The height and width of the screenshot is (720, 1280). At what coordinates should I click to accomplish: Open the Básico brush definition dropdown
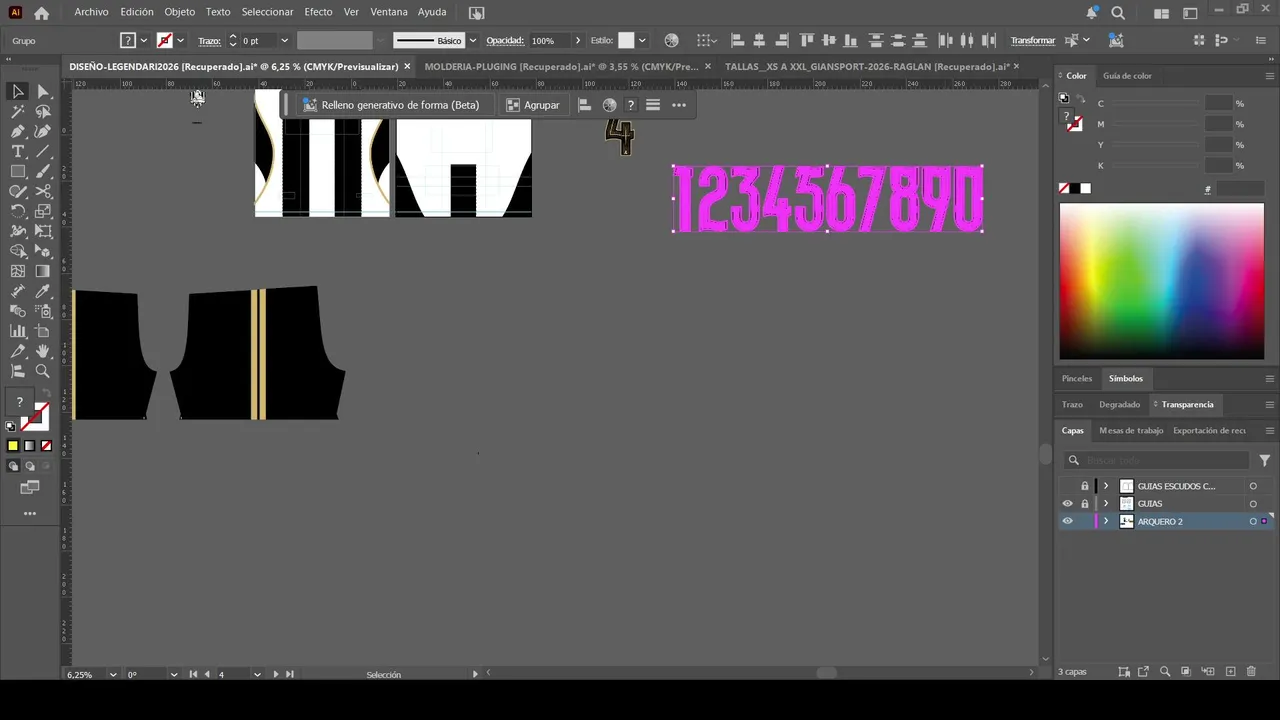[x=473, y=41]
